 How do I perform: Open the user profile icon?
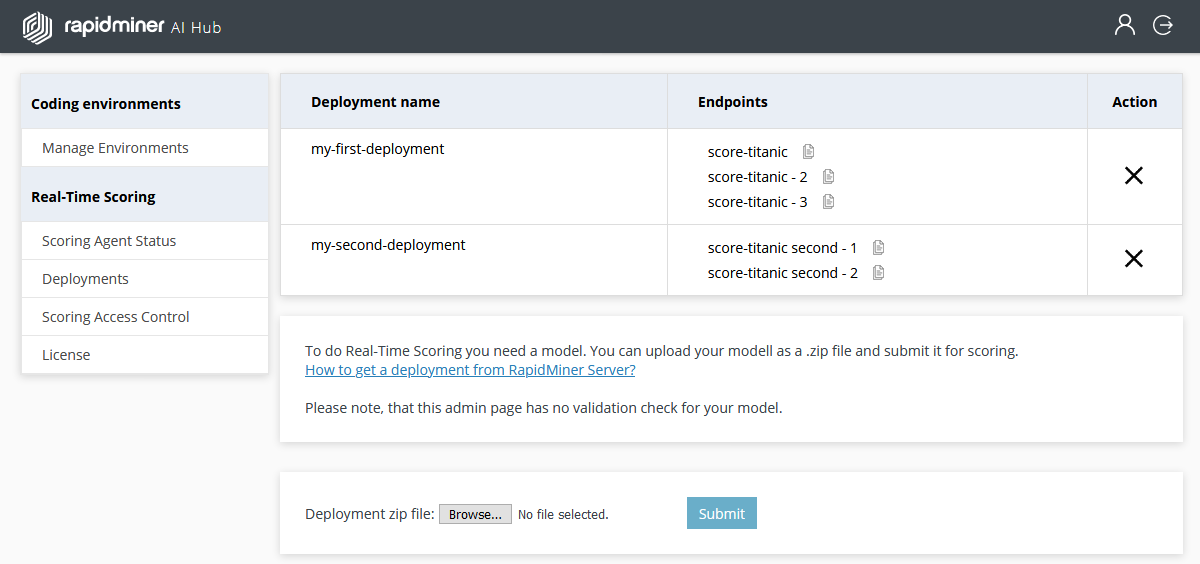[x=1125, y=25]
